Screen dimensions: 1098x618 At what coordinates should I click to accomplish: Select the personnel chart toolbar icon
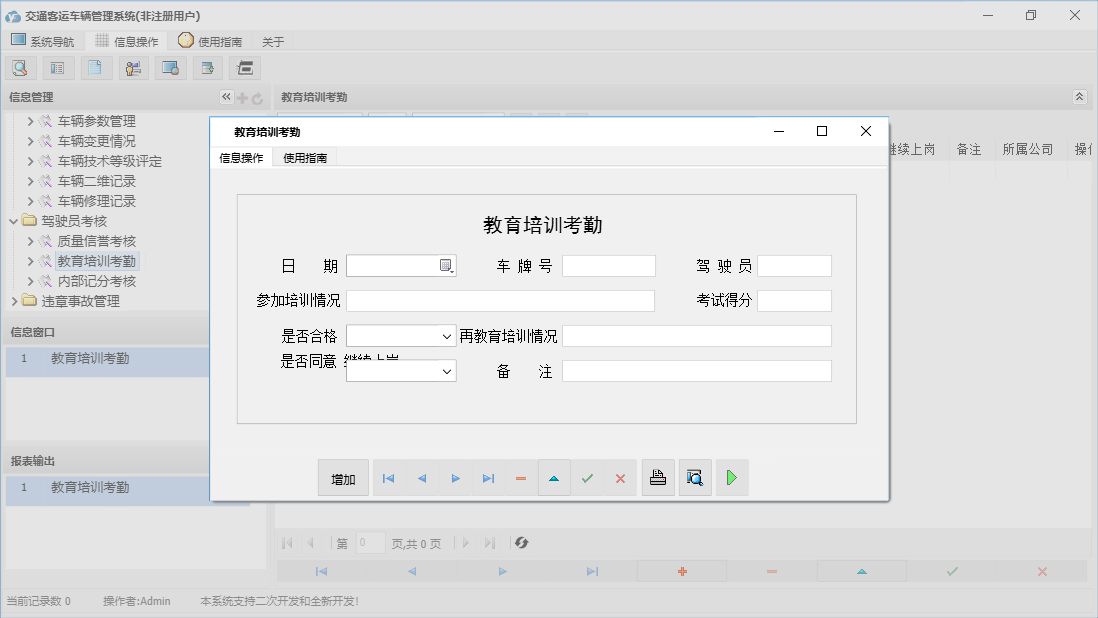tap(133, 67)
